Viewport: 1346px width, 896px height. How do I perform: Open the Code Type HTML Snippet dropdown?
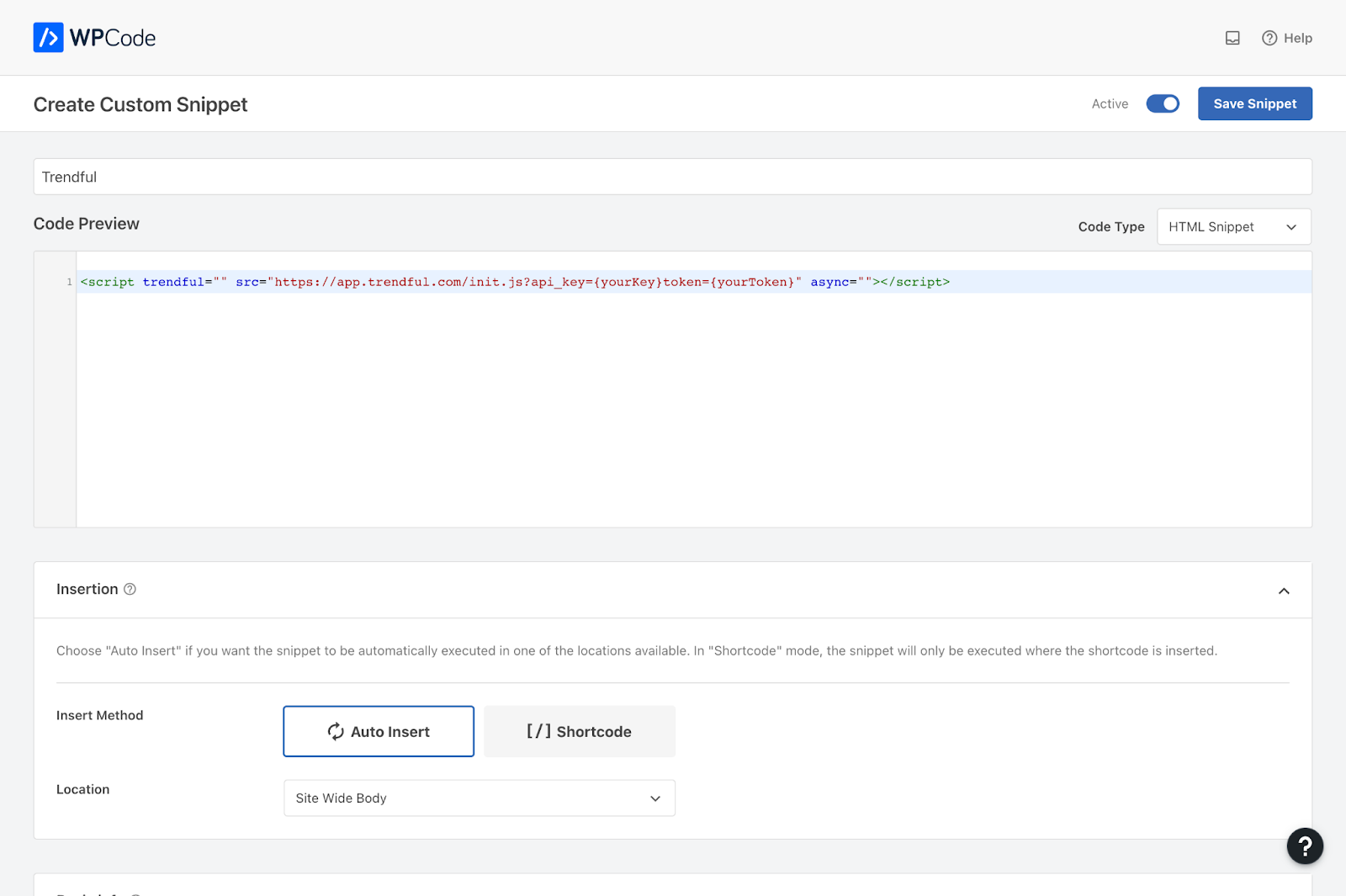[1233, 226]
